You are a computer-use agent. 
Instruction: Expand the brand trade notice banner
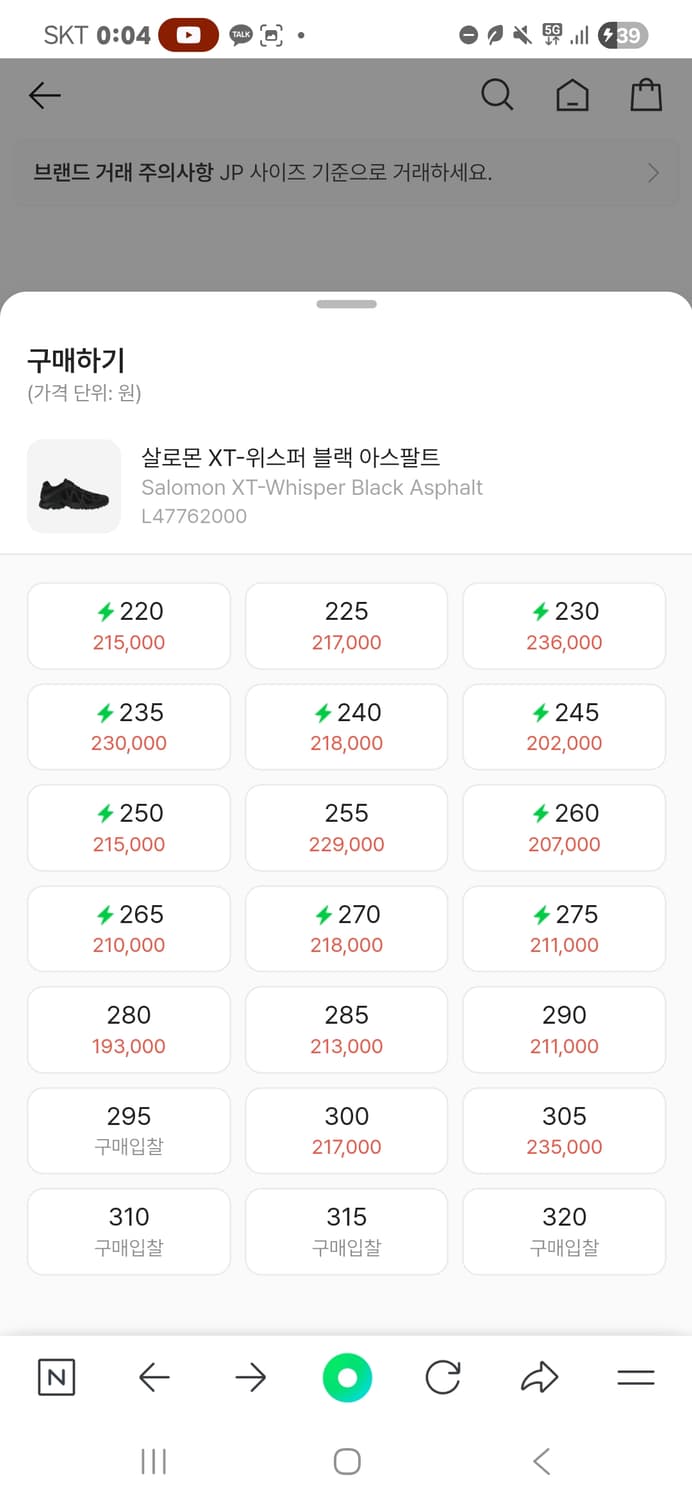pyautogui.click(x=346, y=172)
